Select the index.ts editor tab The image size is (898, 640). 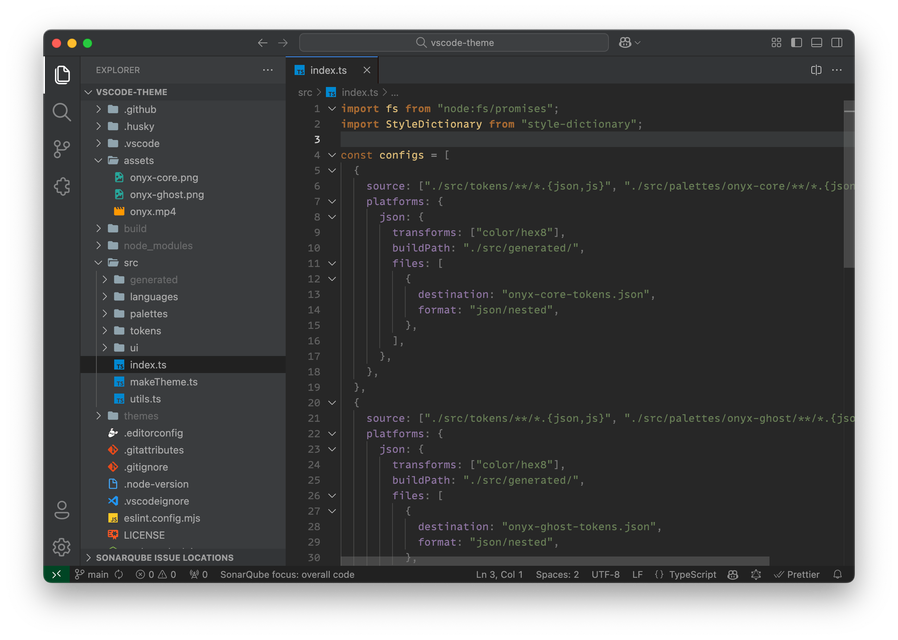328,70
